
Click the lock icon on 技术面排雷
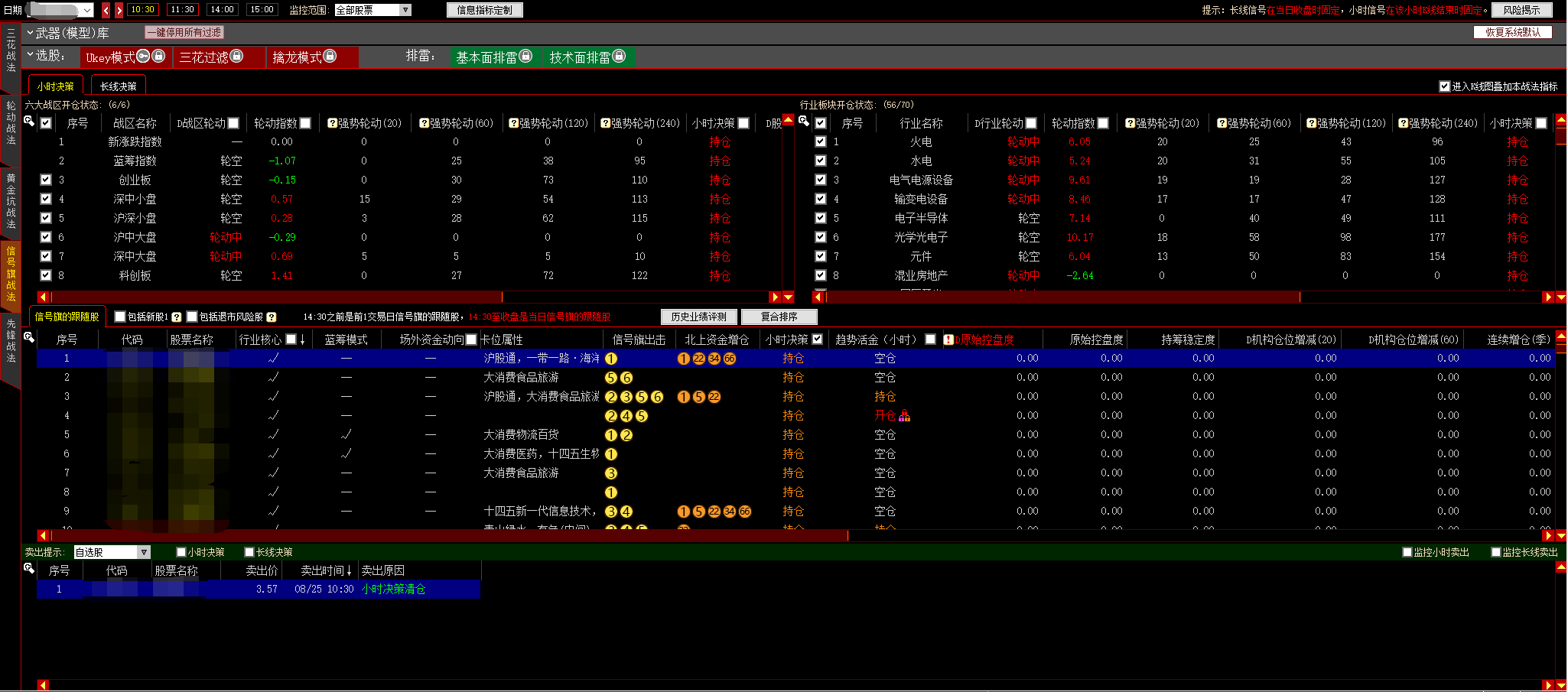(x=619, y=56)
